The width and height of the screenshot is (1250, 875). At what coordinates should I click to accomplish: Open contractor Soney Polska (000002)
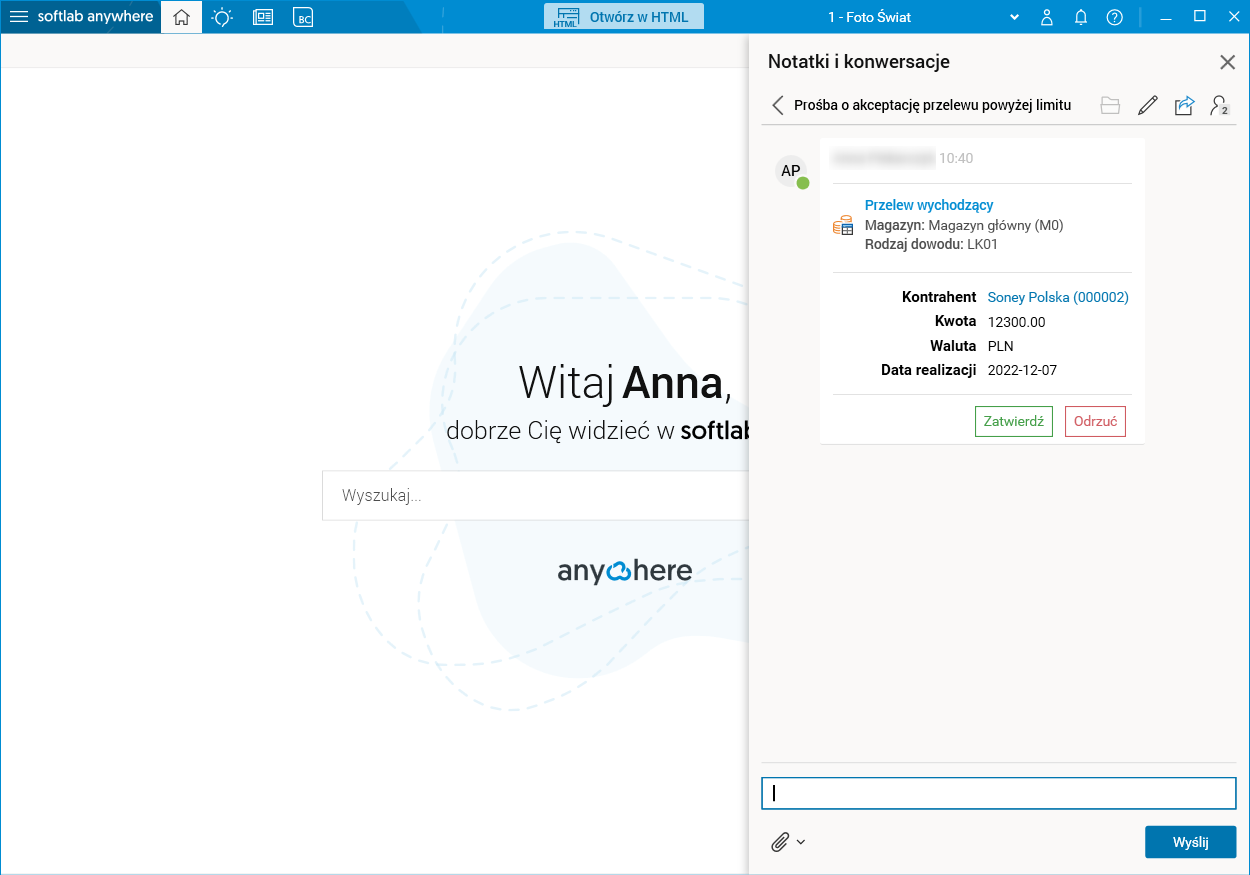click(1058, 297)
